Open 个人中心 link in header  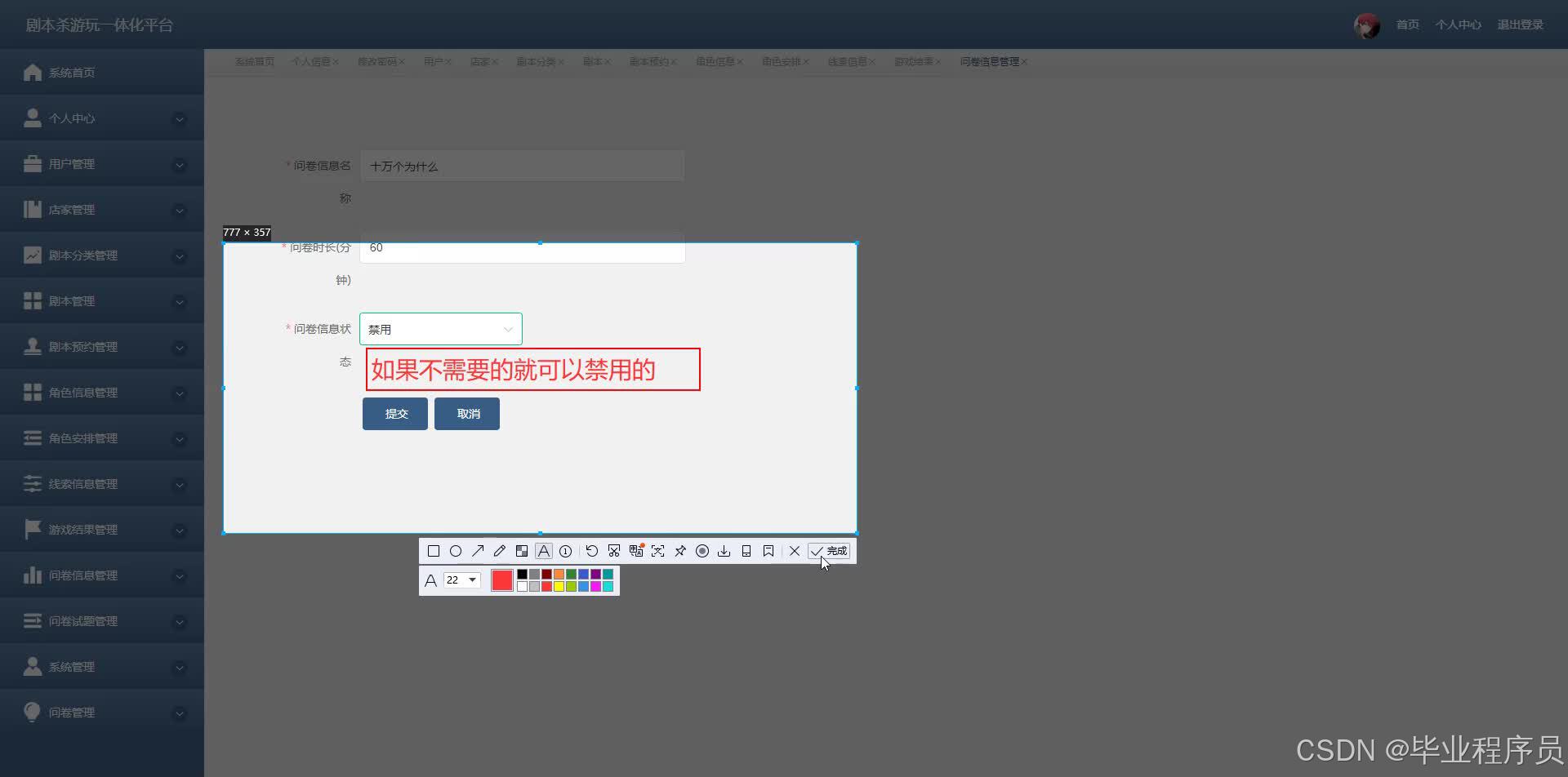[1458, 24]
